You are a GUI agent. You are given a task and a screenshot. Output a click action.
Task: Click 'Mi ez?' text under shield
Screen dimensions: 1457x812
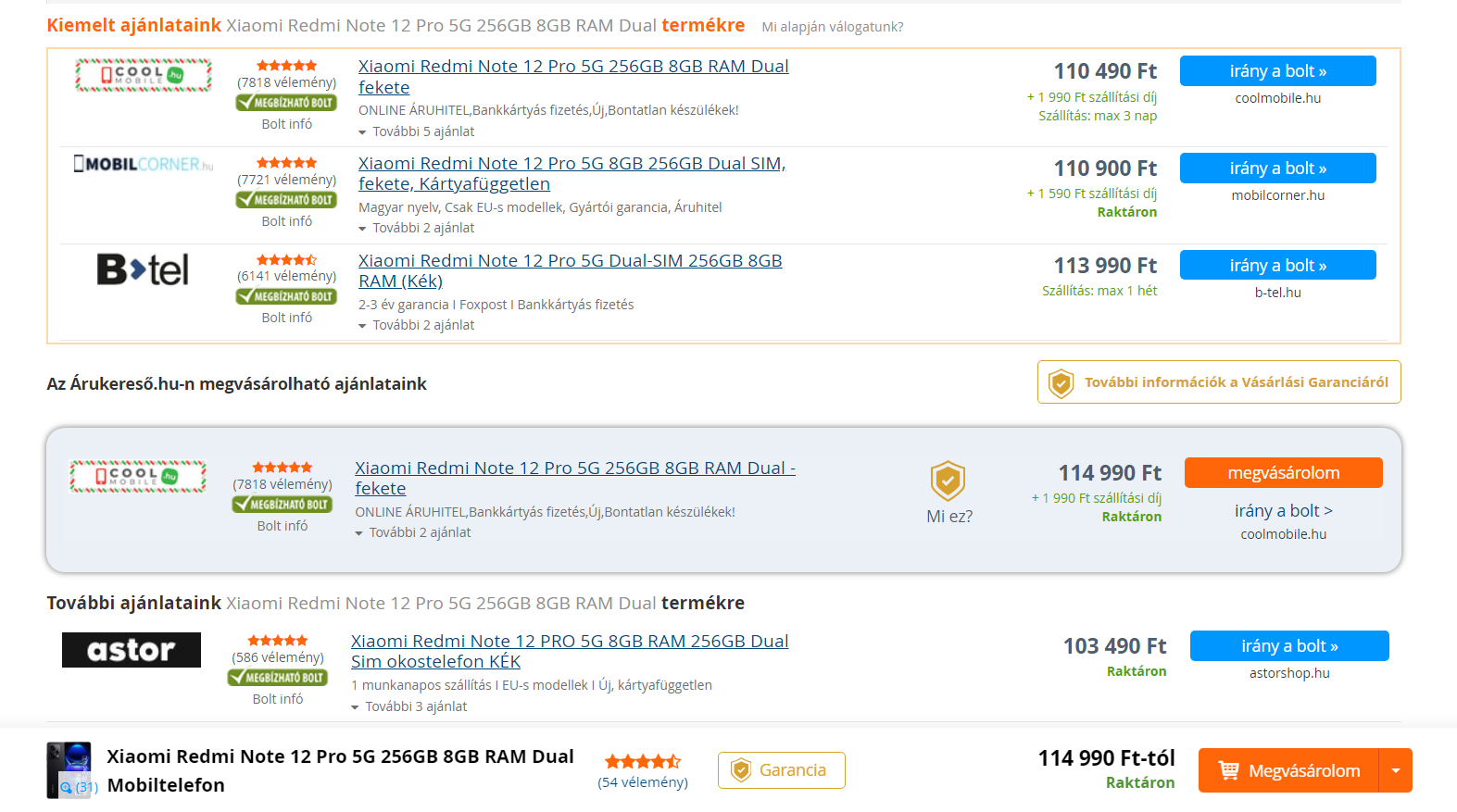pos(949,517)
